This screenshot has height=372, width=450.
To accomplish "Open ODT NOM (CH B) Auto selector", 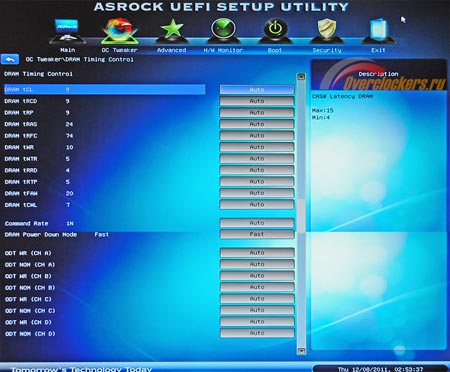I will [257, 287].
